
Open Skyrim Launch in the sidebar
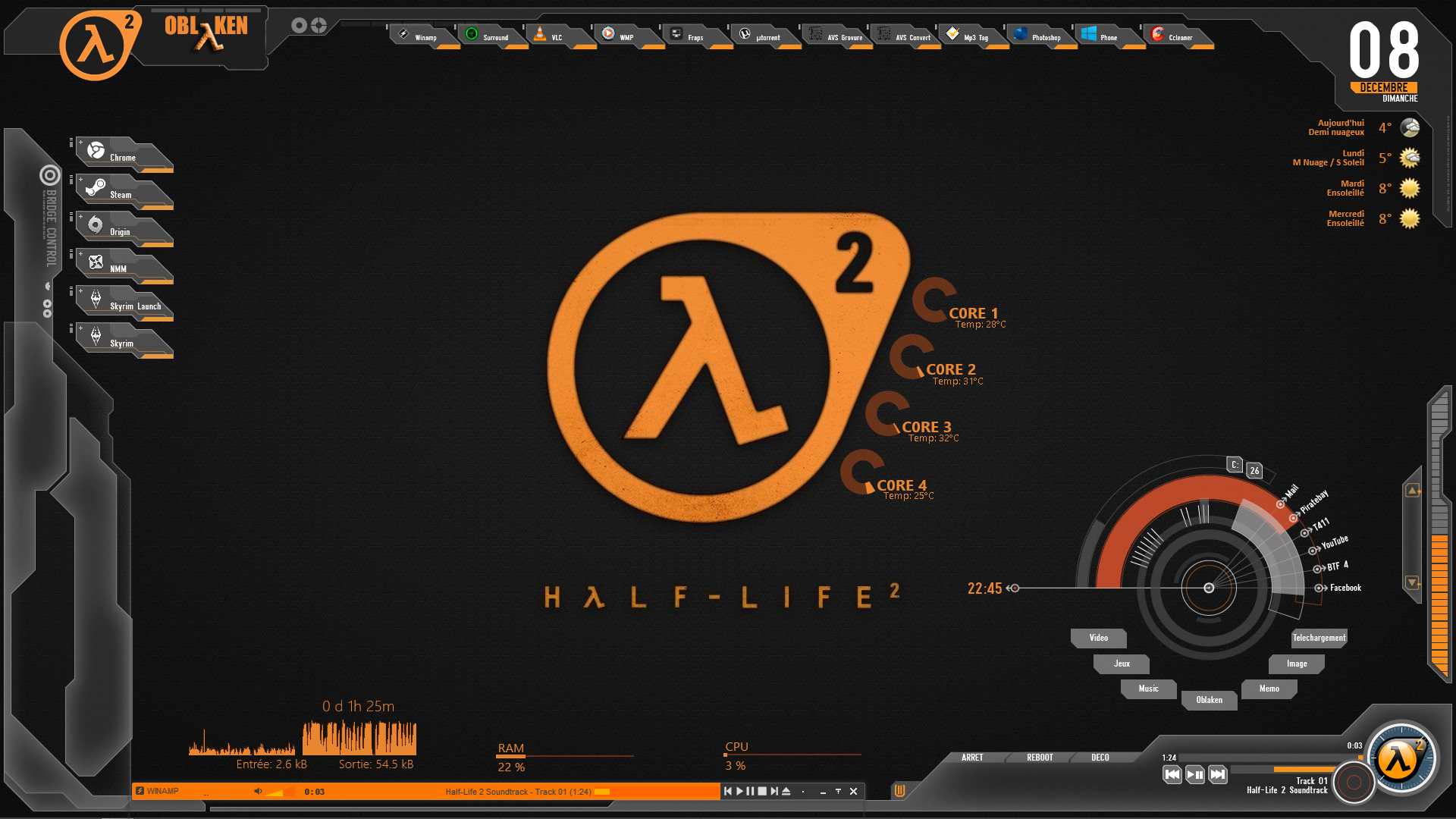pyautogui.click(x=125, y=303)
